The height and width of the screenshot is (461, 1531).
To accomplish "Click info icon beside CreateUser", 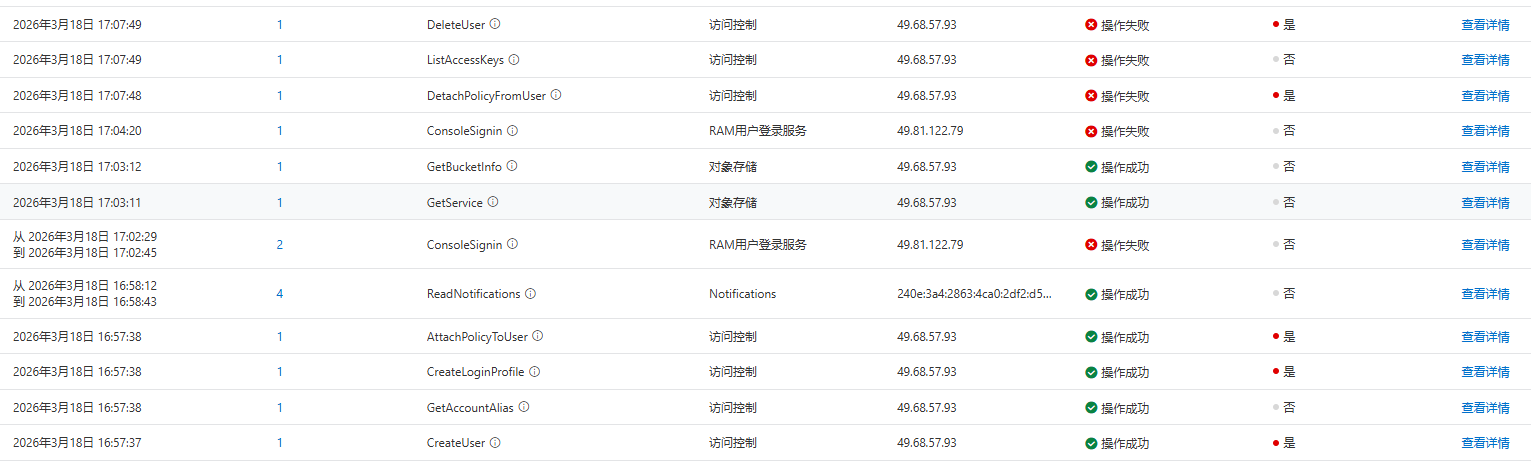I will pyautogui.click(x=495, y=443).
